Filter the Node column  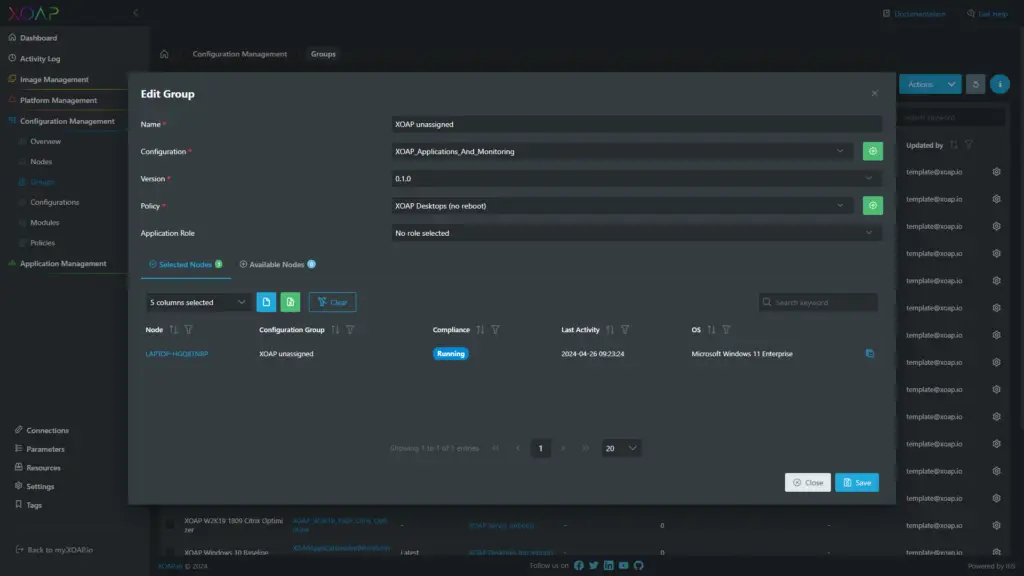[189, 330]
